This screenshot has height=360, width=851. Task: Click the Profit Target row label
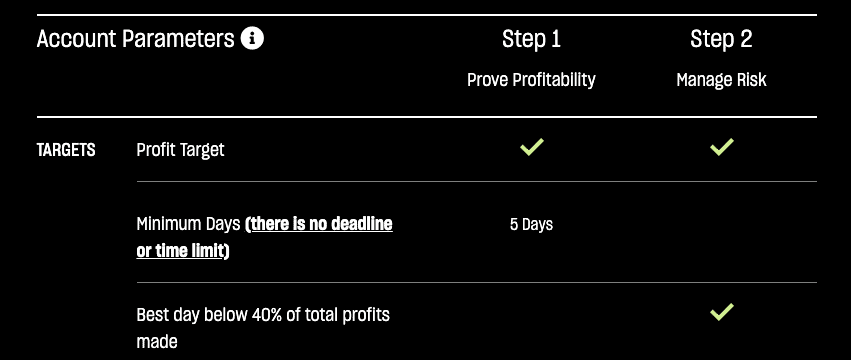pyautogui.click(x=180, y=150)
